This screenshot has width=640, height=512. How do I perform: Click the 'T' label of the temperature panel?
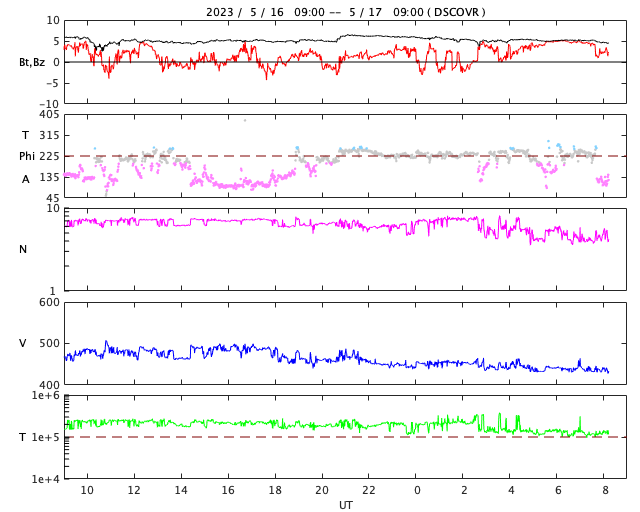pos(22,437)
